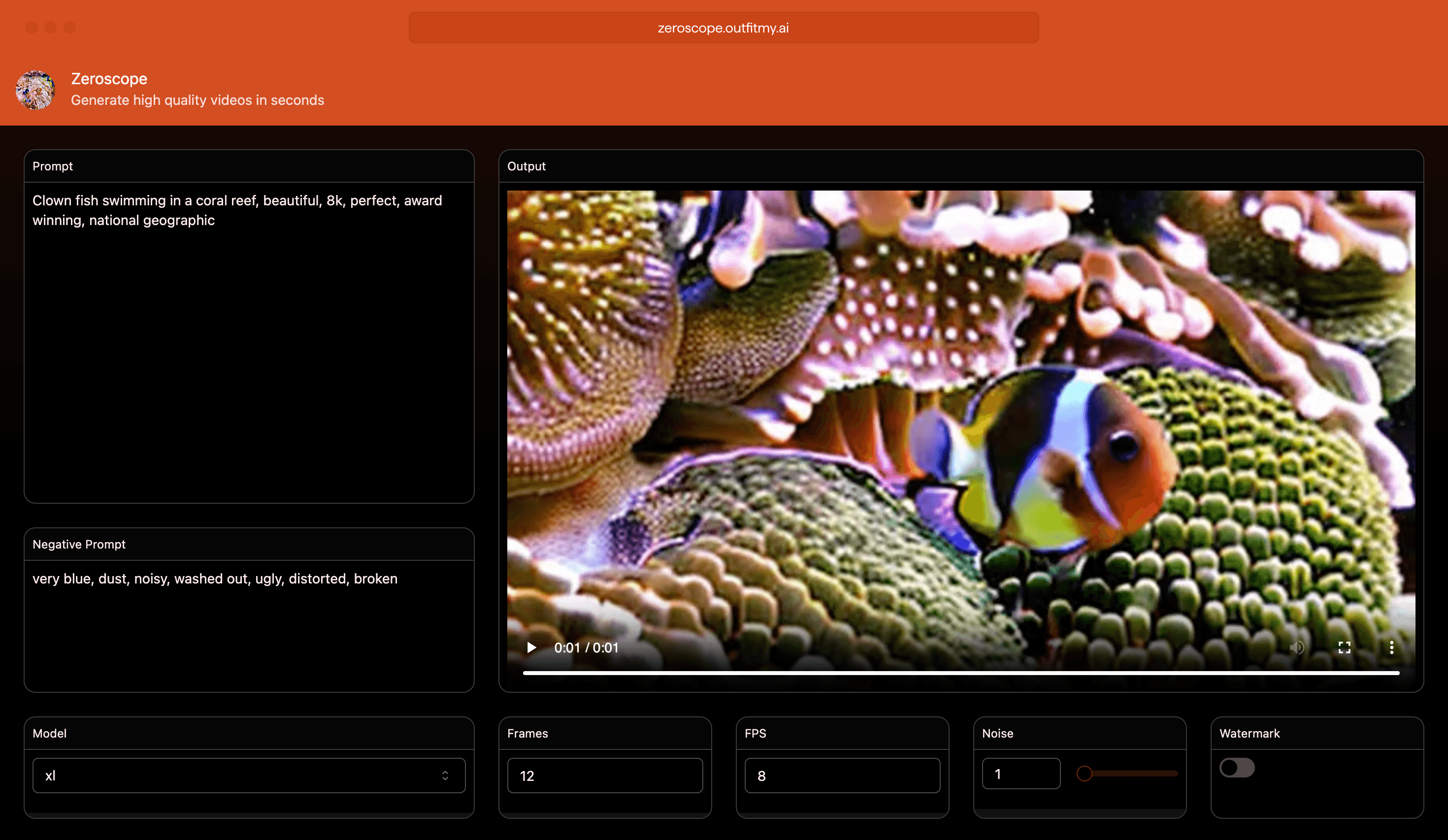Open the video player options menu
1448x840 pixels.
click(x=1392, y=647)
